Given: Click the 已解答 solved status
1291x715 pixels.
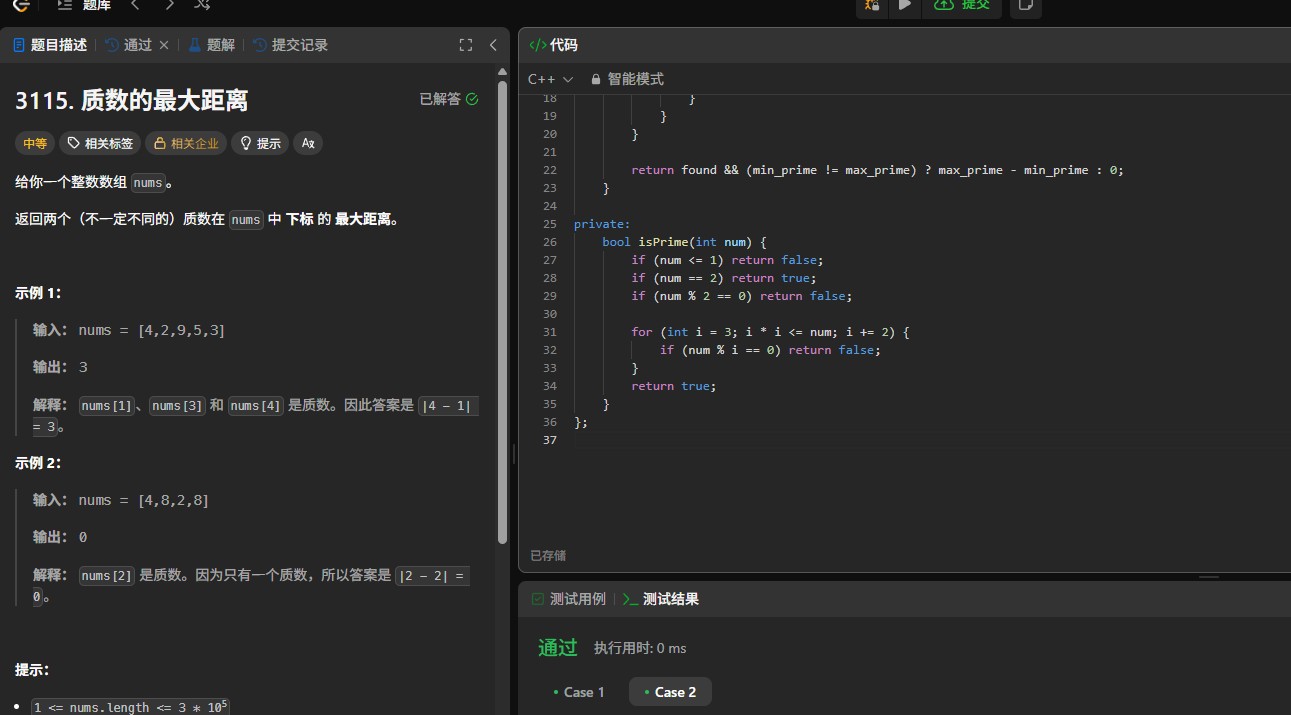Looking at the screenshot, I should click(449, 99).
